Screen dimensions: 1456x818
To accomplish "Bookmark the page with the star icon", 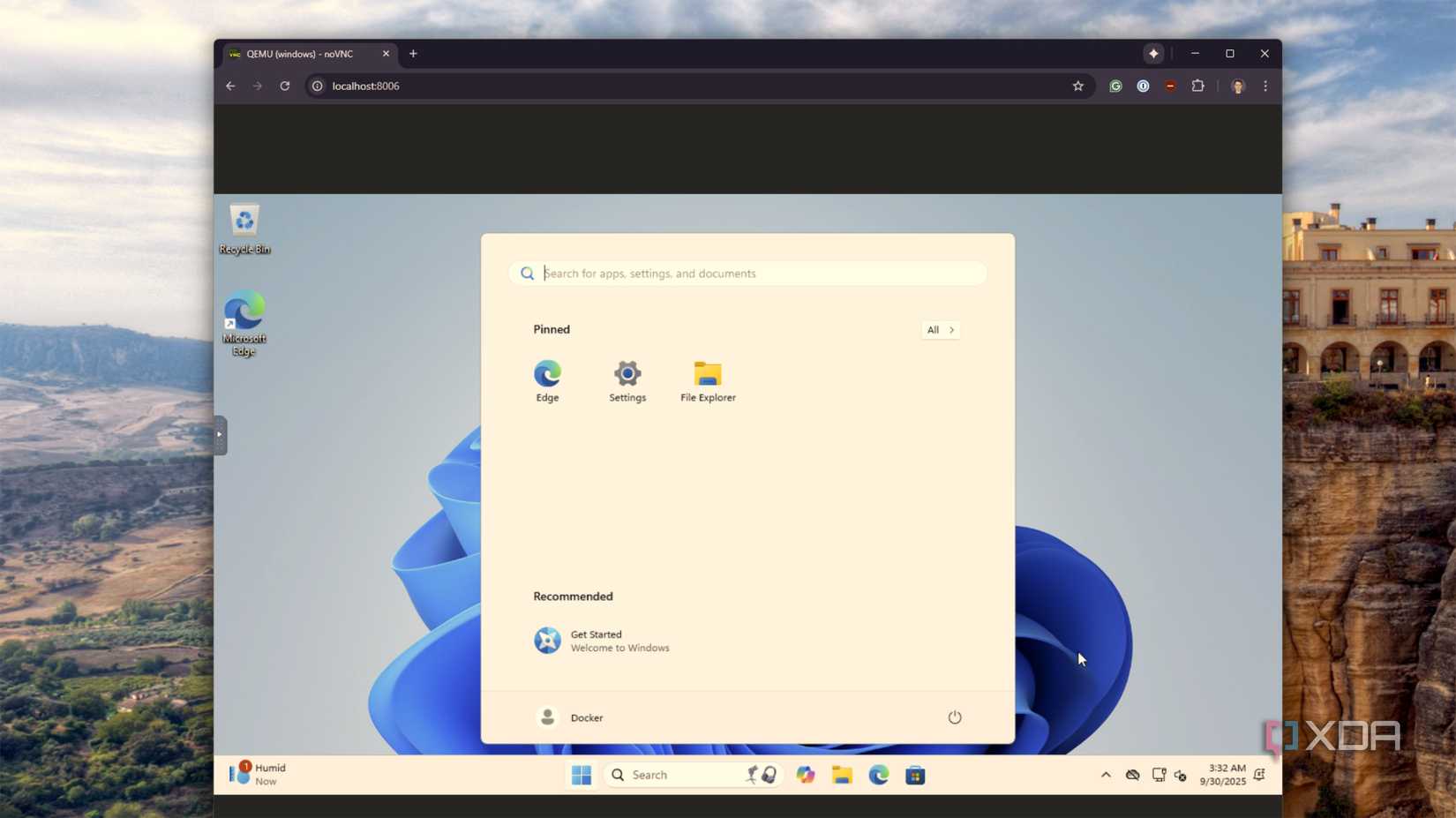I will (x=1077, y=86).
